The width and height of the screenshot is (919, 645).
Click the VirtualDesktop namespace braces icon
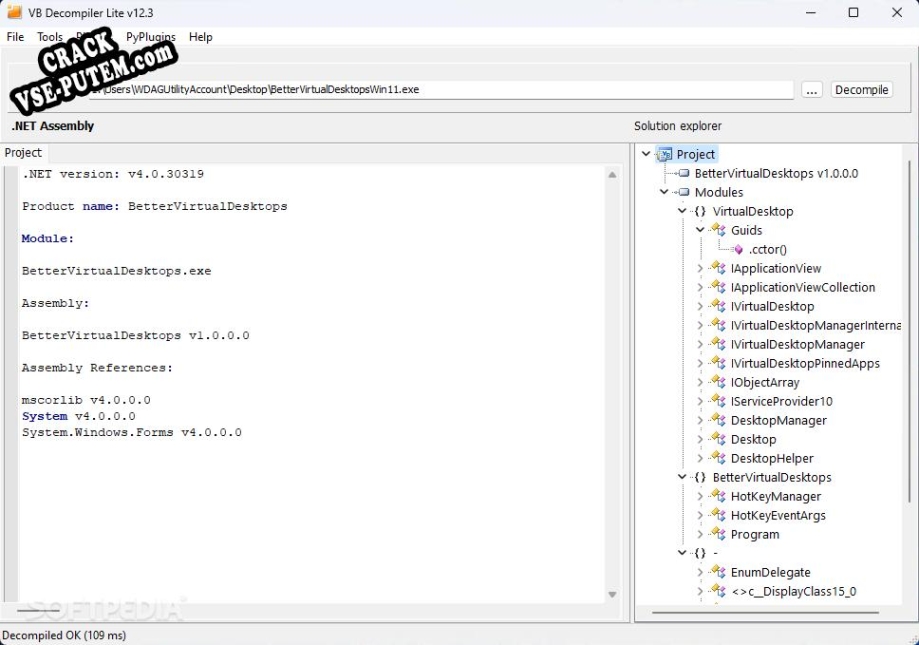tap(700, 211)
